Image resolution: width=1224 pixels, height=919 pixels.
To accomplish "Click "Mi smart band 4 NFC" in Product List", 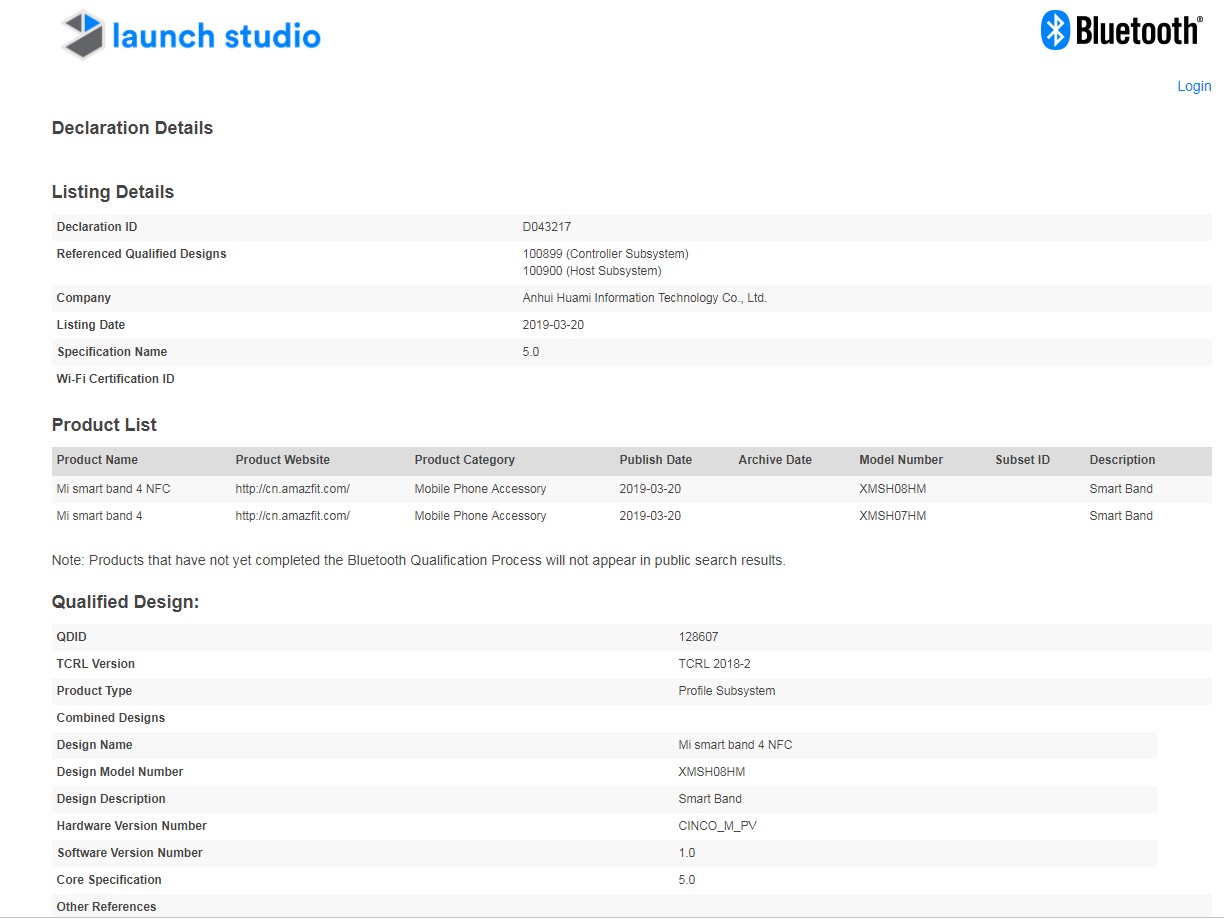I will point(114,489).
